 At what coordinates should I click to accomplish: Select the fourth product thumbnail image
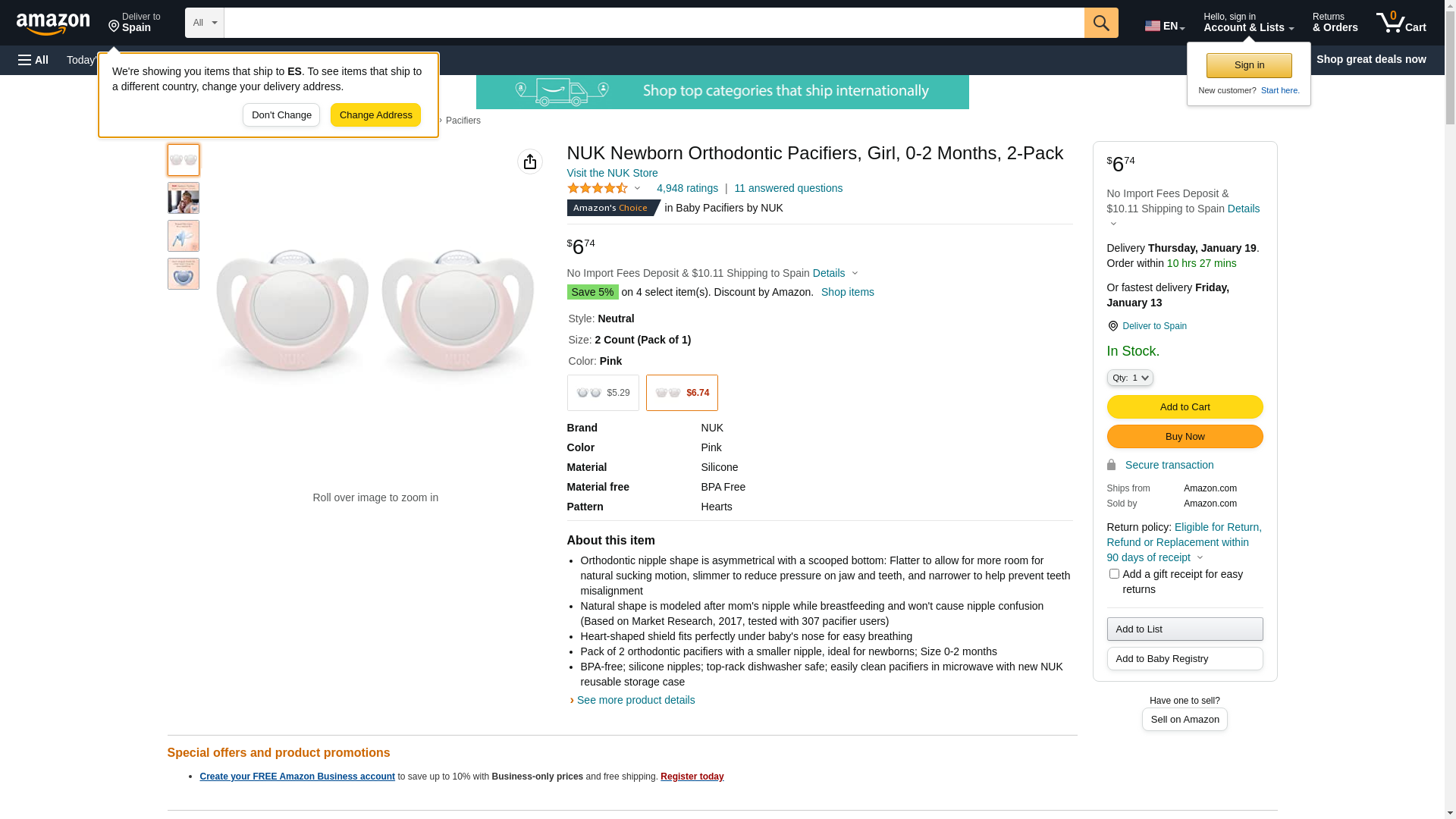[184, 274]
